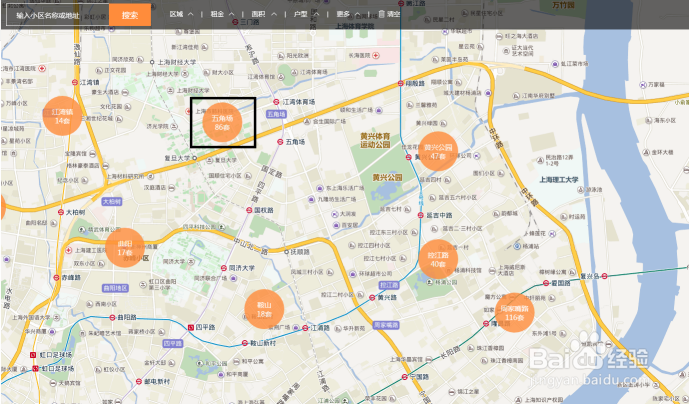Screen dimensions: 689x404
Task: Click the 虹口足球场 lower metro icon
Action: point(36,368)
